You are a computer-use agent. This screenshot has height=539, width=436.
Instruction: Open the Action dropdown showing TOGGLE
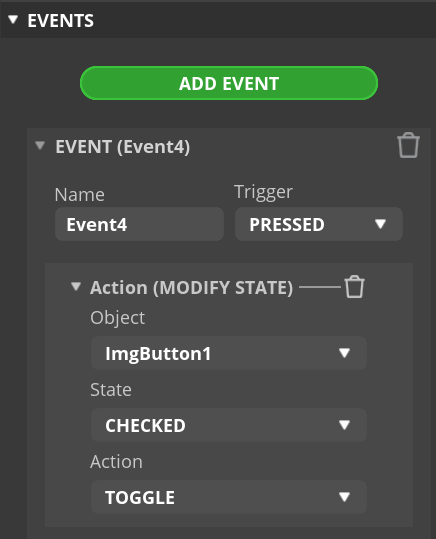pyautogui.click(x=229, y=497)
